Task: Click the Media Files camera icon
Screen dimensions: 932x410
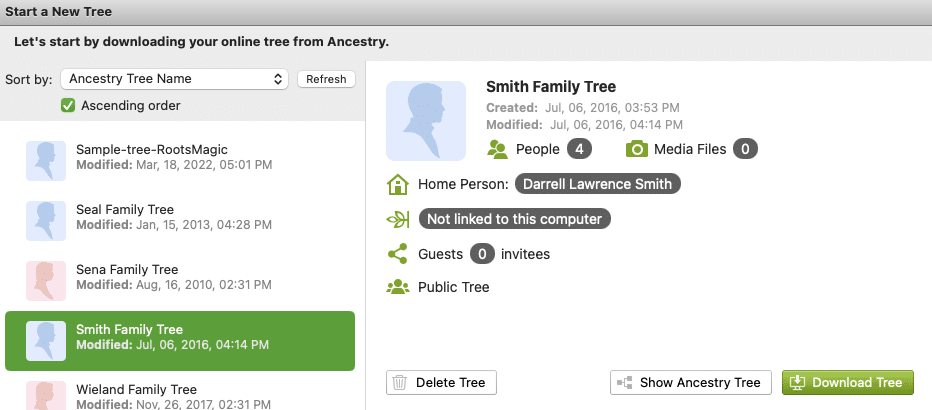Action: (x=637, y=149)
